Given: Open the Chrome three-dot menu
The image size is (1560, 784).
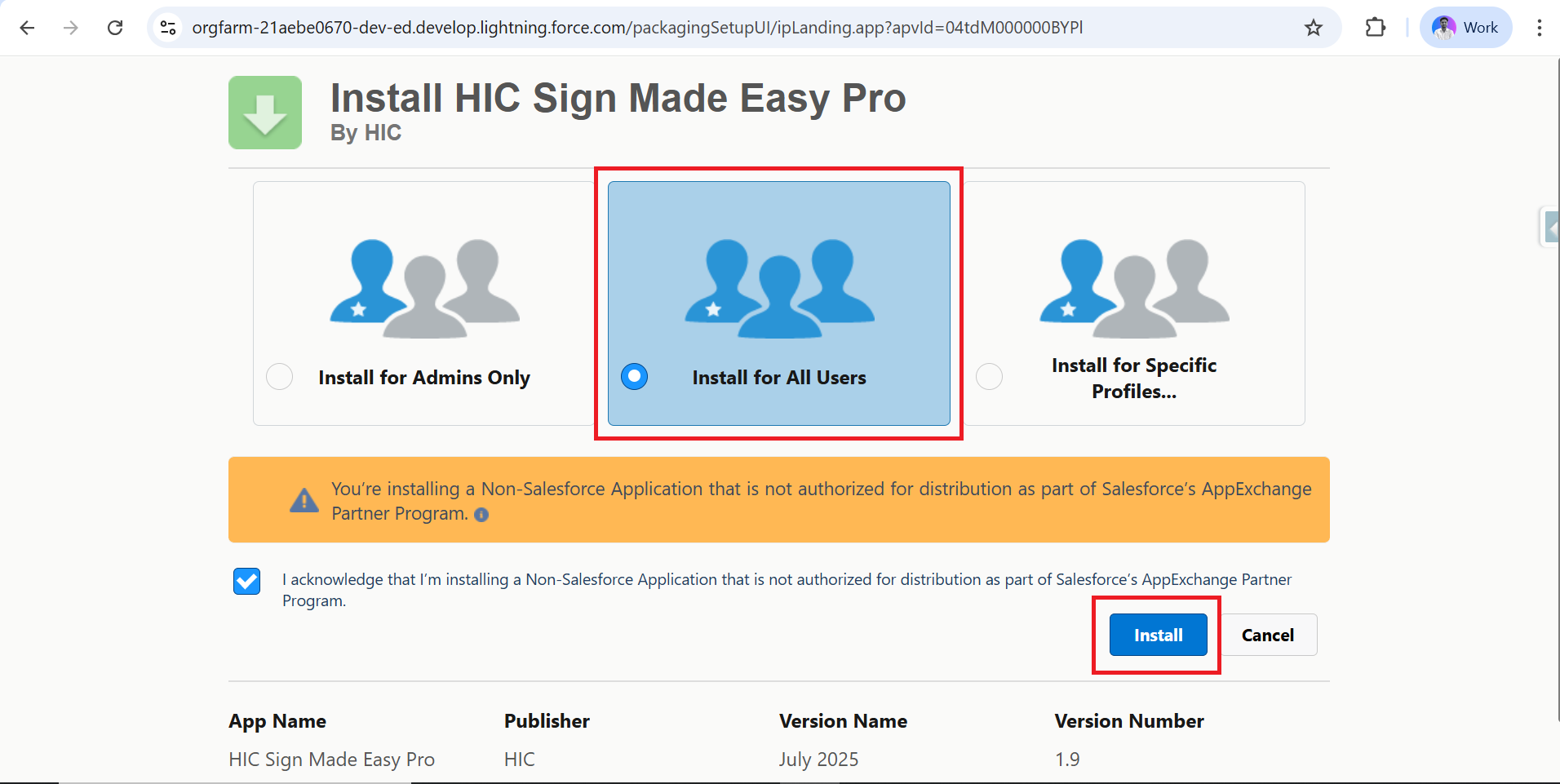Looking at the screenshot, I should coord(1540,28).
